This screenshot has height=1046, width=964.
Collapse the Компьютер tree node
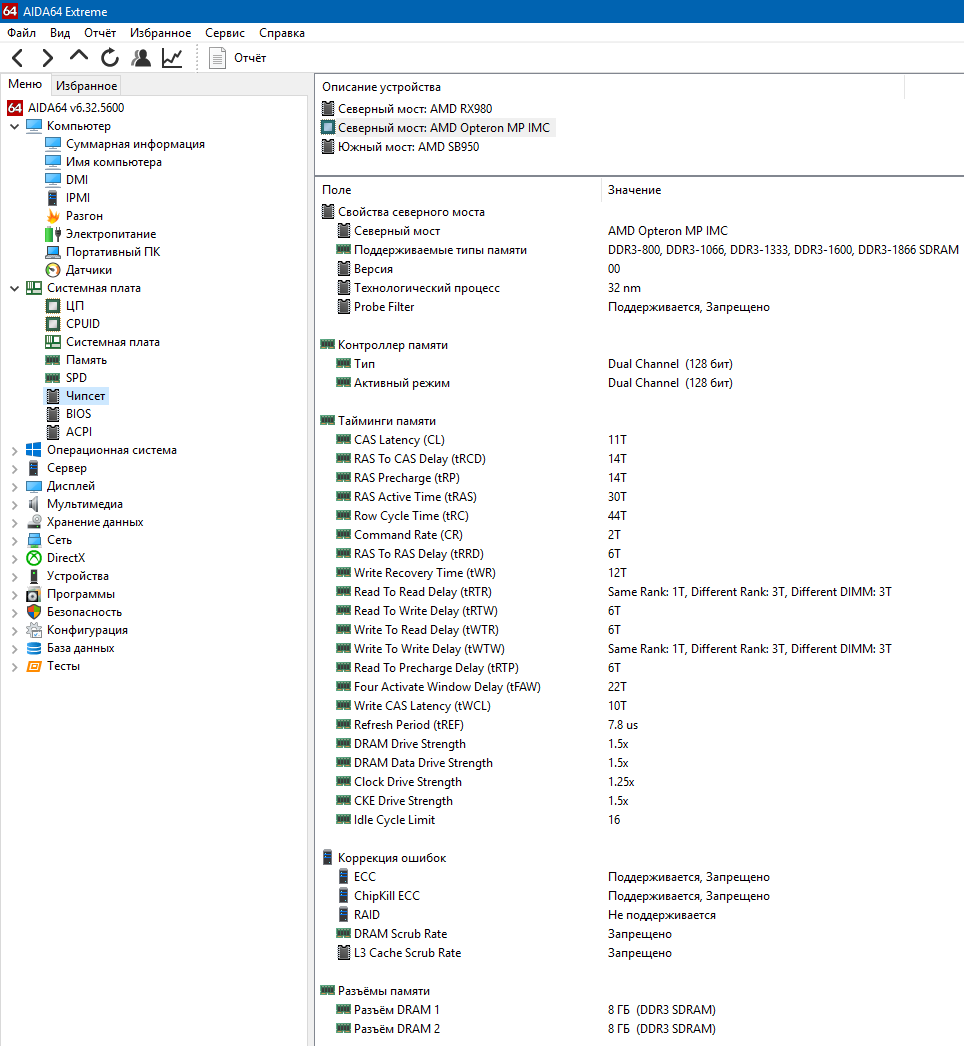click(x=15, y=126)
